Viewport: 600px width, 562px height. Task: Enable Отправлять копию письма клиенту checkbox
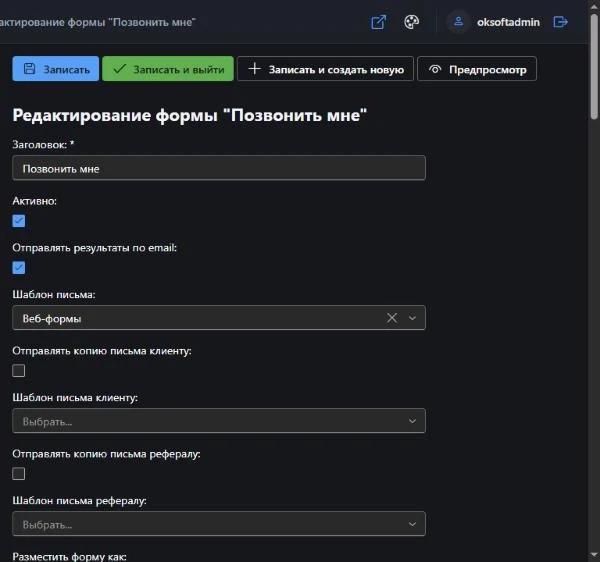coord(19,370)
